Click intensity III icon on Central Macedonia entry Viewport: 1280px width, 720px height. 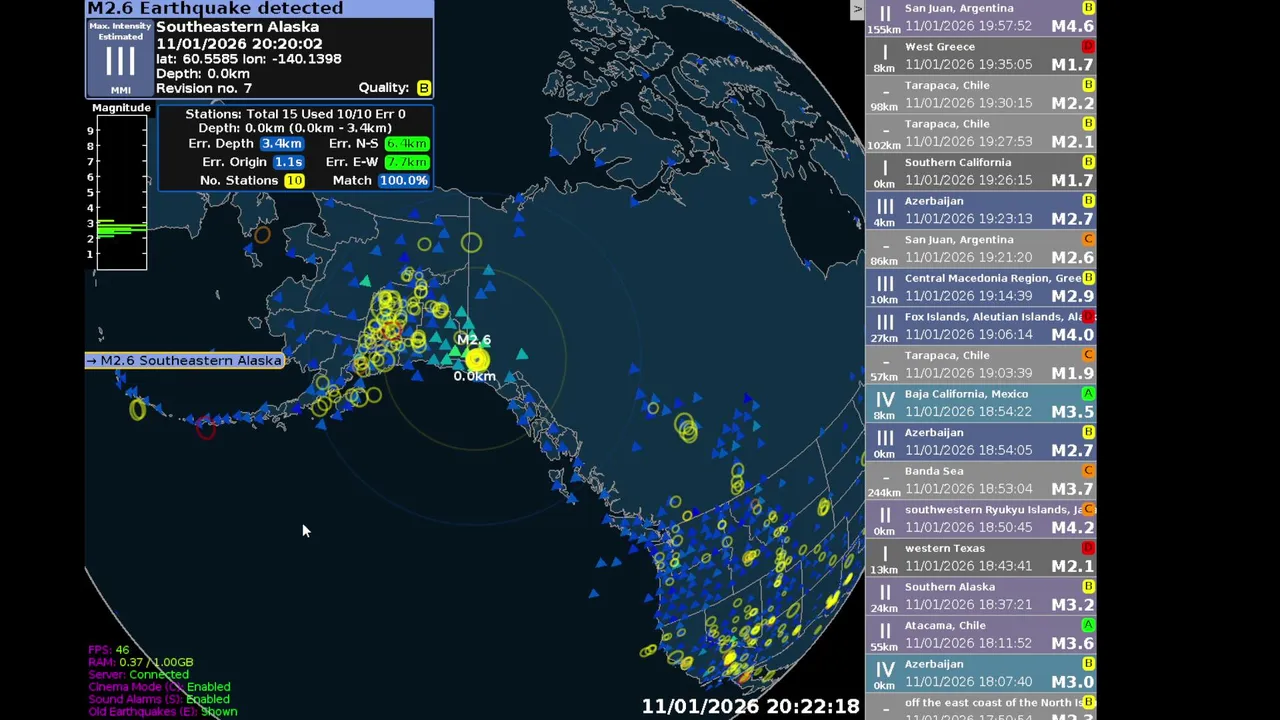click(x=885, y=284)
